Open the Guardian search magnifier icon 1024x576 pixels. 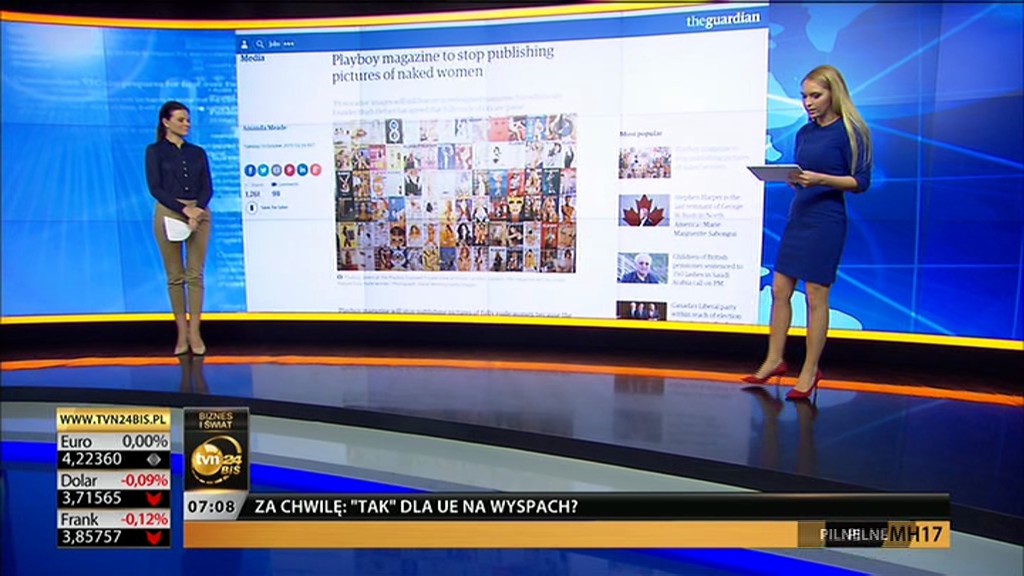[x=259, y=44]
